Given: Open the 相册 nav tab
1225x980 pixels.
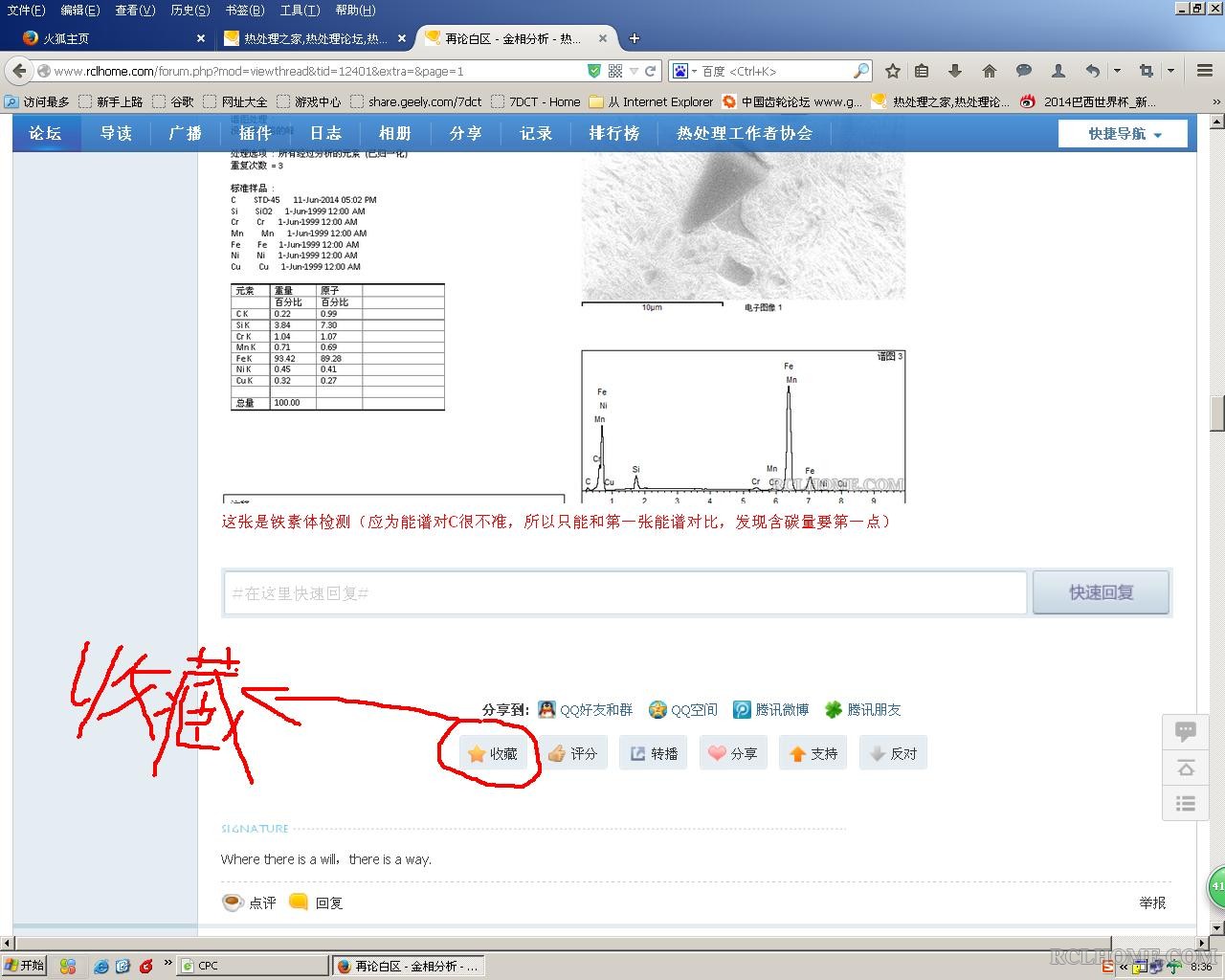Looking at the screenshot, I should point(395,133).
